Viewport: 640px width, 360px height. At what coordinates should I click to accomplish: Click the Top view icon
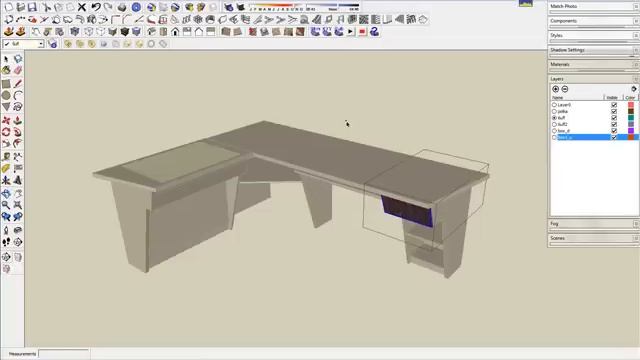coord(163,31)
